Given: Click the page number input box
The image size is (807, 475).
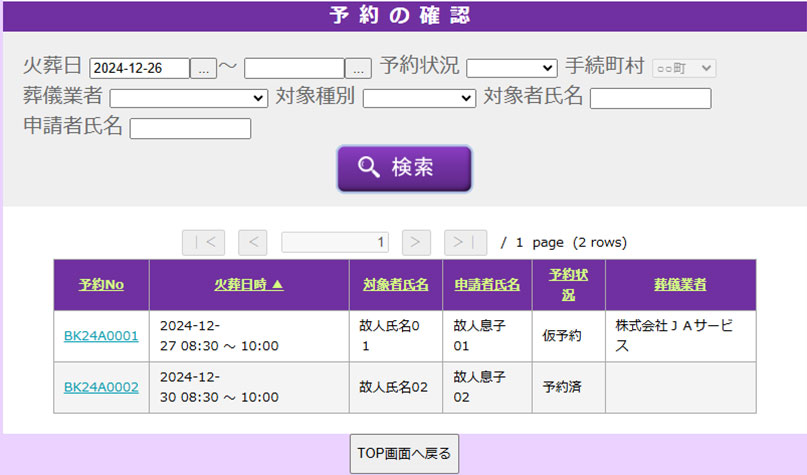Looking at the screenshot, I should point(335,242).
